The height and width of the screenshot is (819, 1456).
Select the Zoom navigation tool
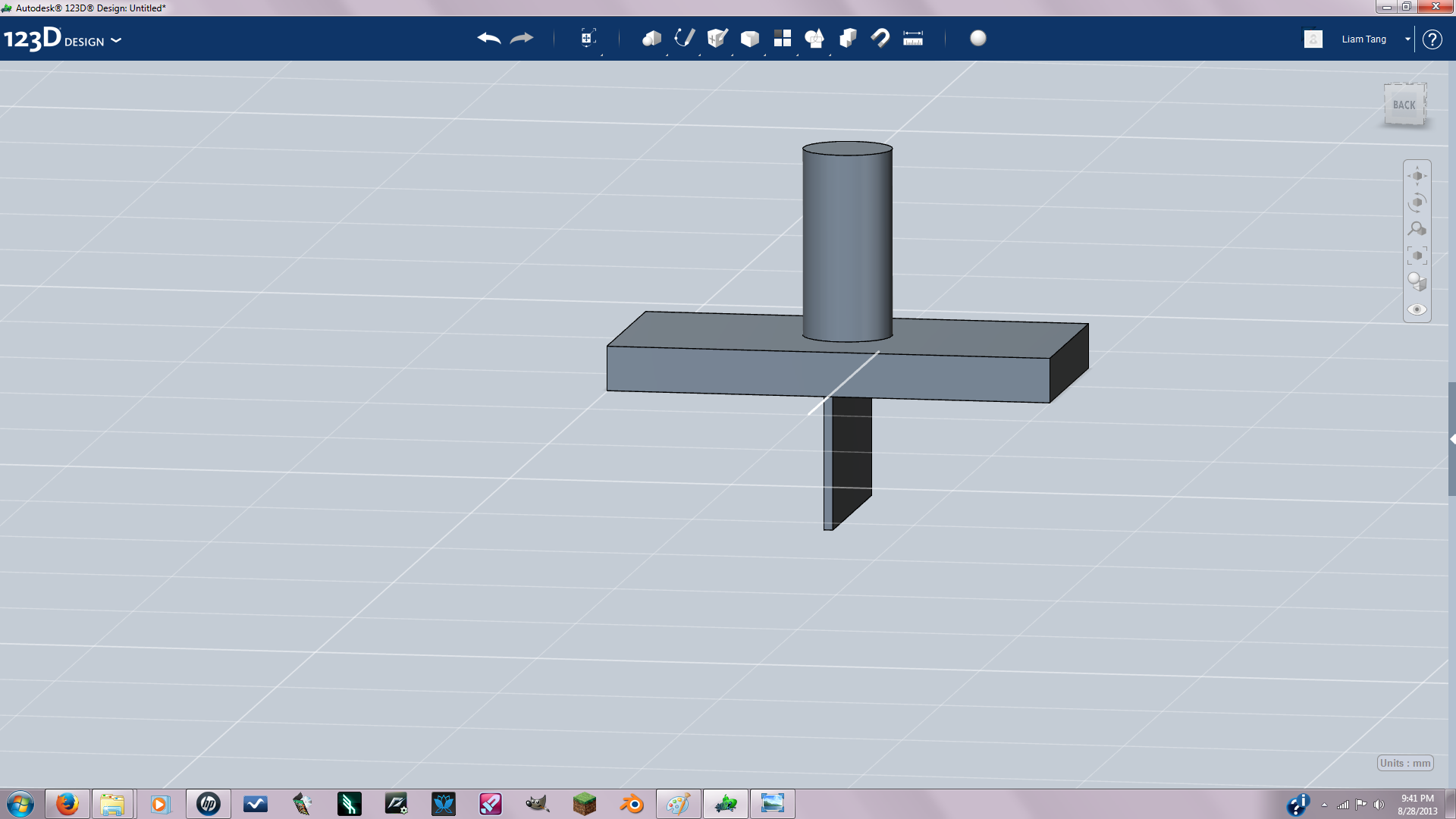pyautogui.click(x=1417, y=229)
